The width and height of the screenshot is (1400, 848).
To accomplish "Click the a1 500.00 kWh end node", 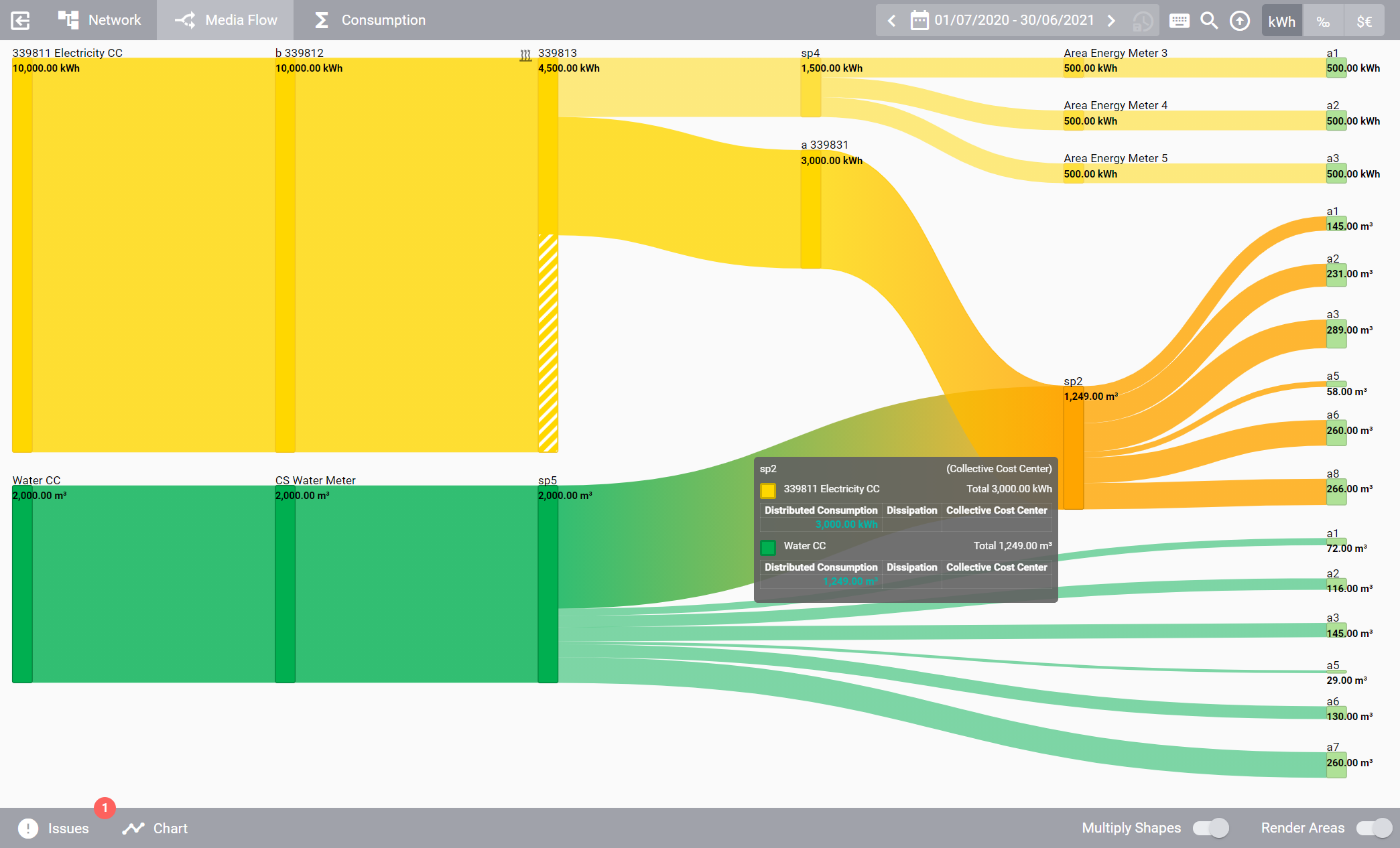I will tap(1336, 68).
